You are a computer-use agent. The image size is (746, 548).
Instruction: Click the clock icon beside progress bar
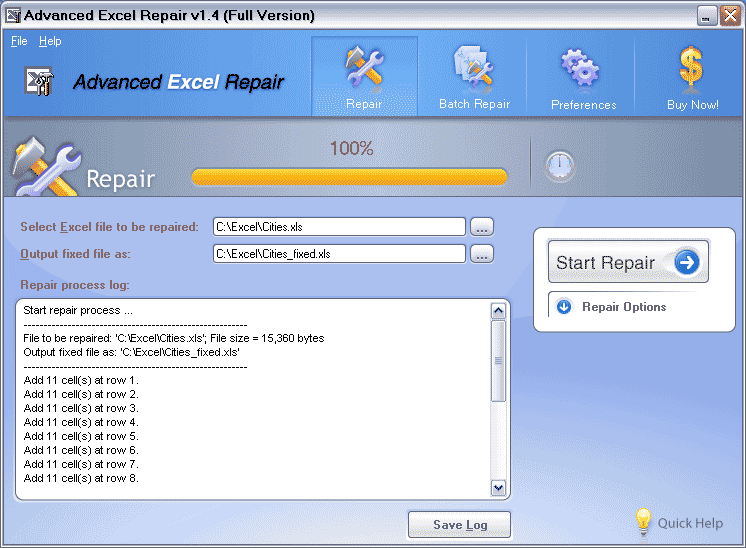[560, 167]
